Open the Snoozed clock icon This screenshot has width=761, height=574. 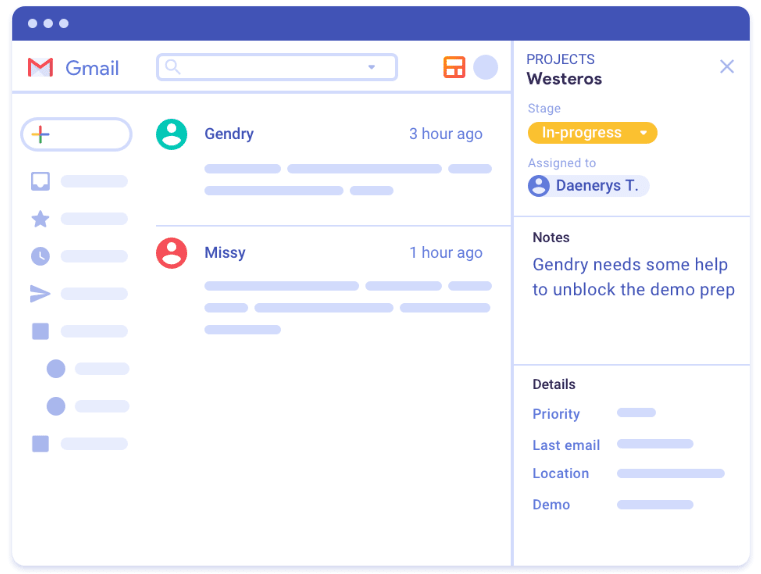click(40, 256)
